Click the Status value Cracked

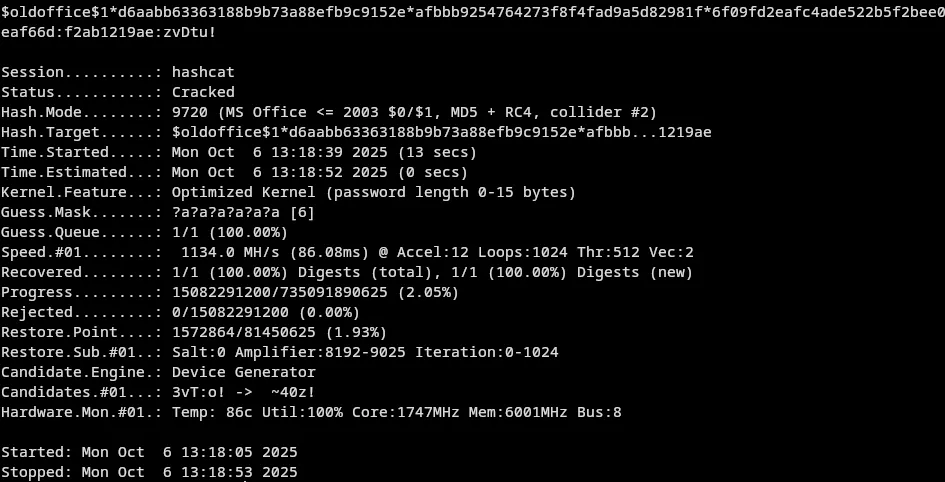pos(203,92)
